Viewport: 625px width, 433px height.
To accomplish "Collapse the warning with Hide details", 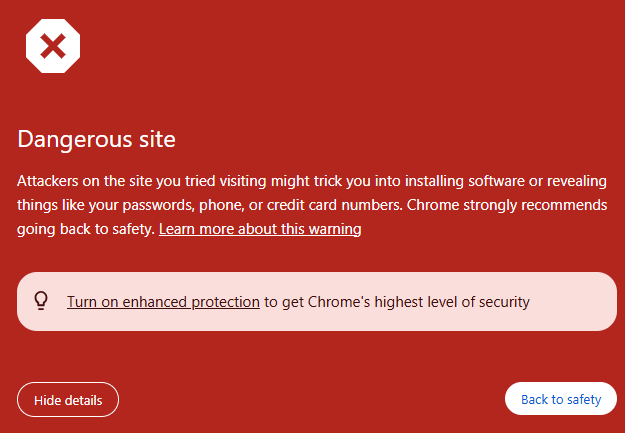I will click(x=68, y=400).
